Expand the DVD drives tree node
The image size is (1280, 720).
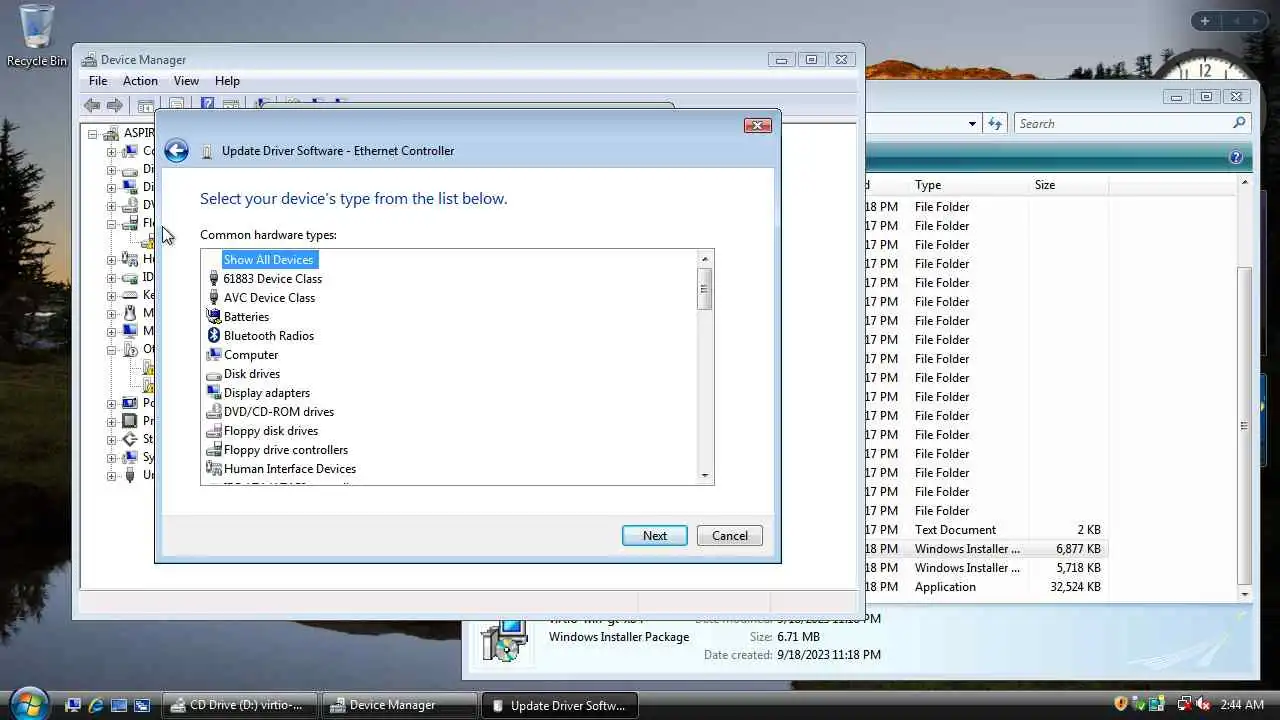point(112,205)
